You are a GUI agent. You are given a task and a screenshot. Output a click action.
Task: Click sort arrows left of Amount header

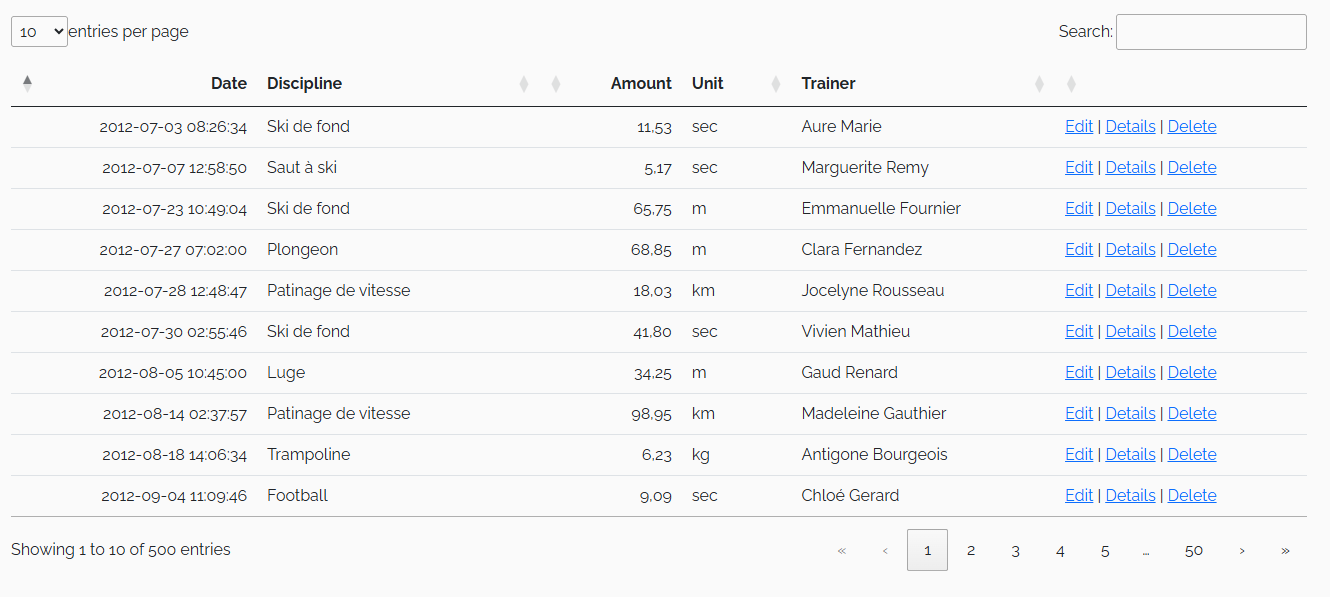tap(556, 84)
